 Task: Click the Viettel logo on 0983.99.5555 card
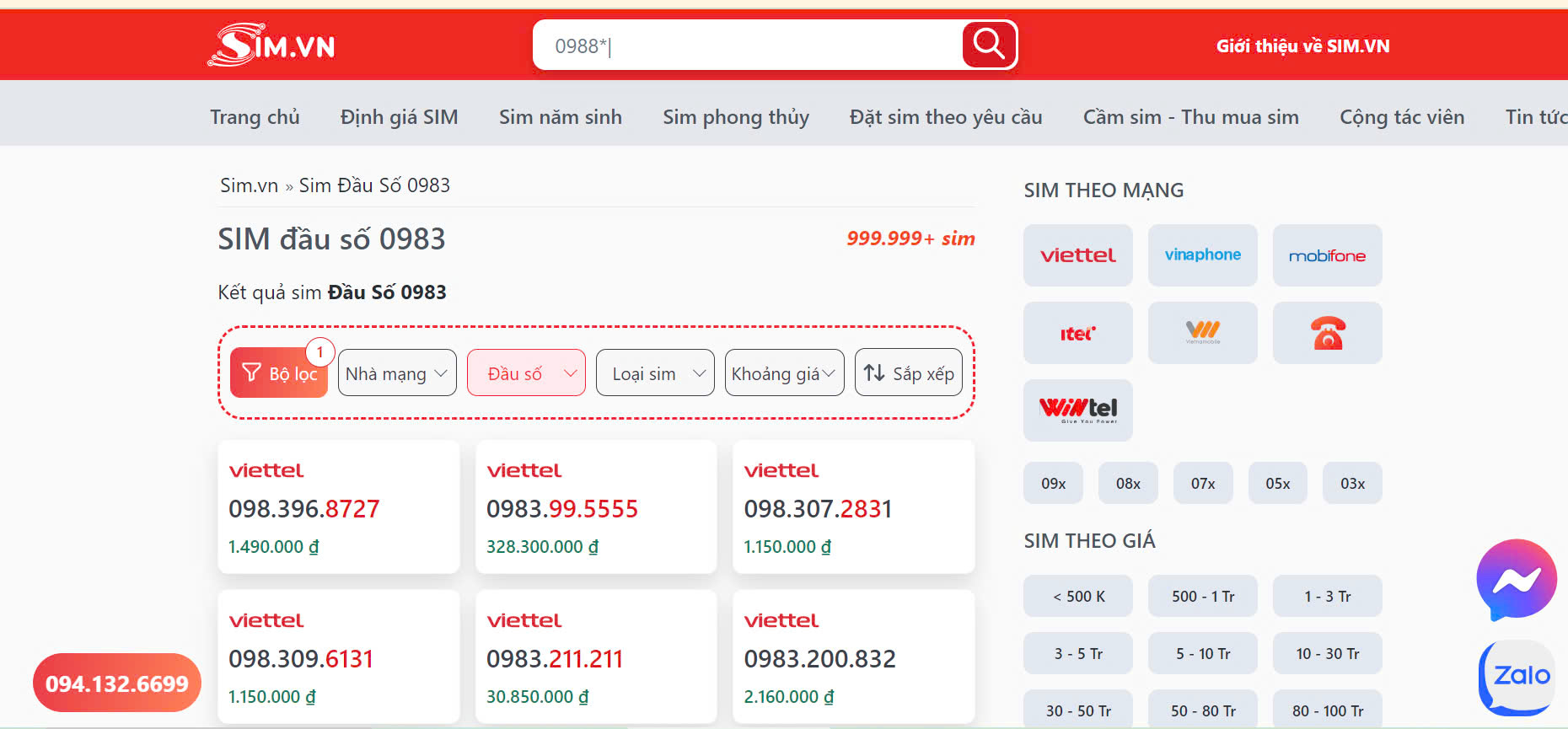pyautogui.click(x=524, y=470)
